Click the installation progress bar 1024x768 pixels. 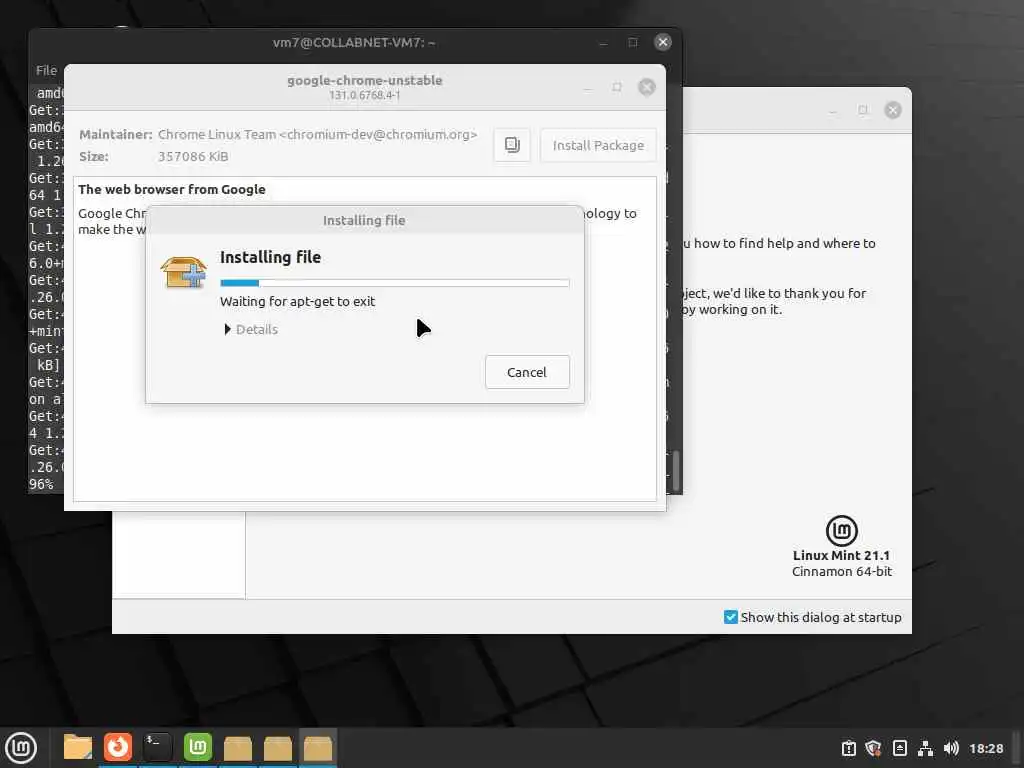click(x=394, y=283)
